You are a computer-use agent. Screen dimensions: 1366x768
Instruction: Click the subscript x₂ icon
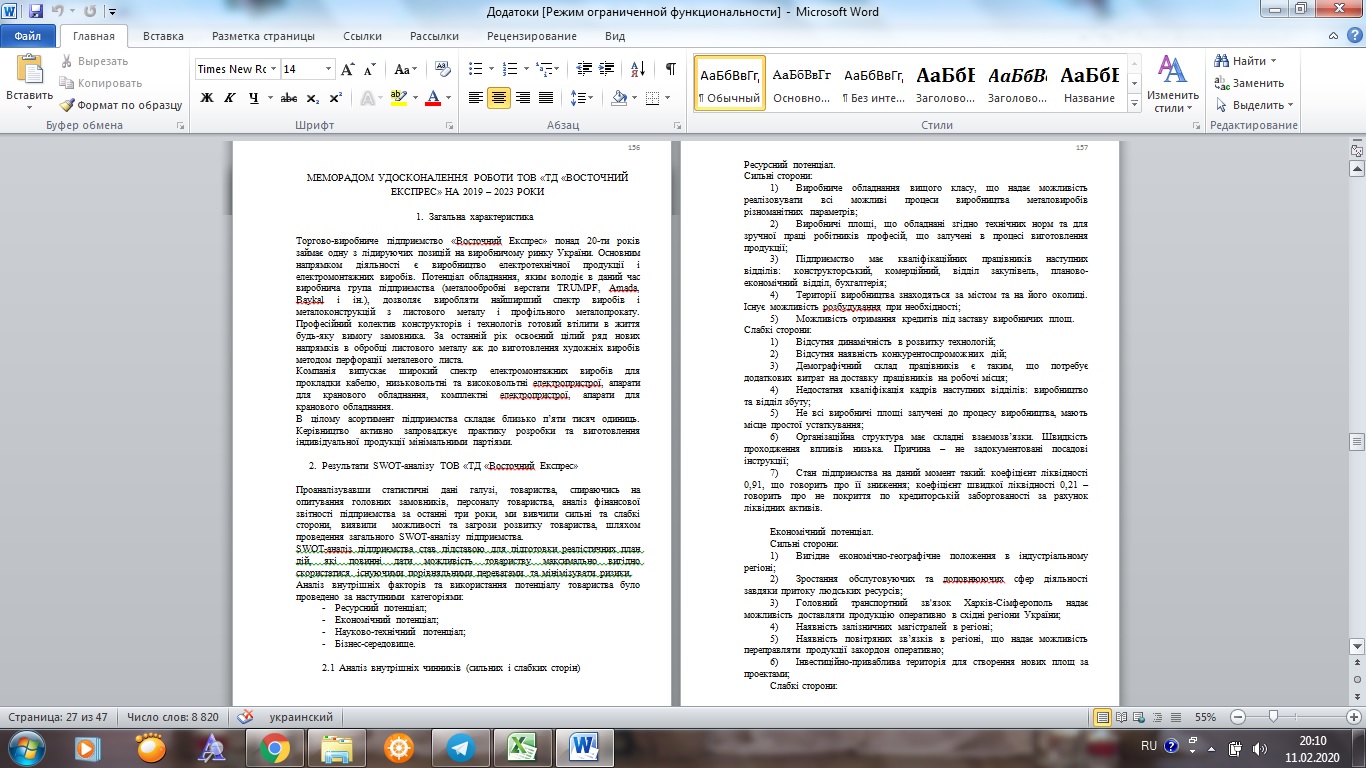(x=313, y=98)
